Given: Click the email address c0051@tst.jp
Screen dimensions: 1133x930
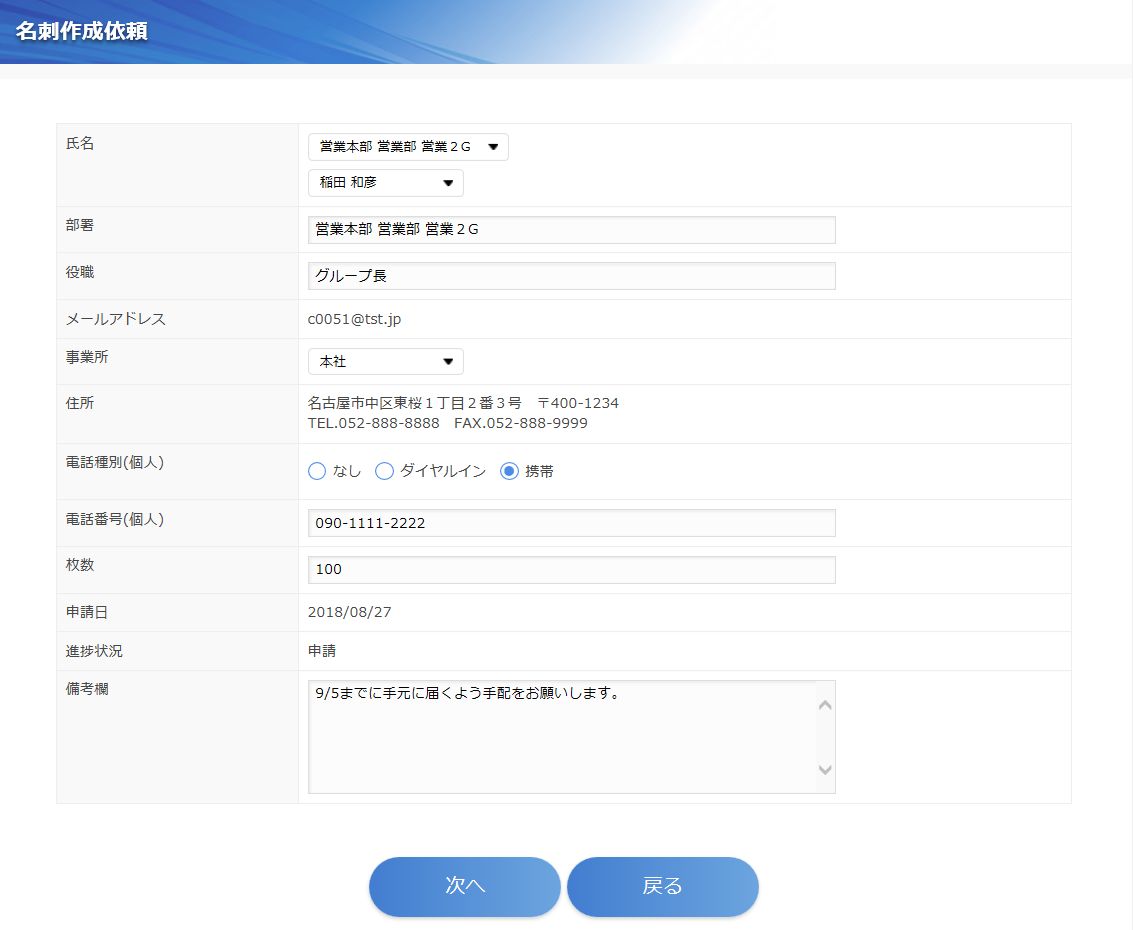Looking at the screenshot, I should pos(354,320).
